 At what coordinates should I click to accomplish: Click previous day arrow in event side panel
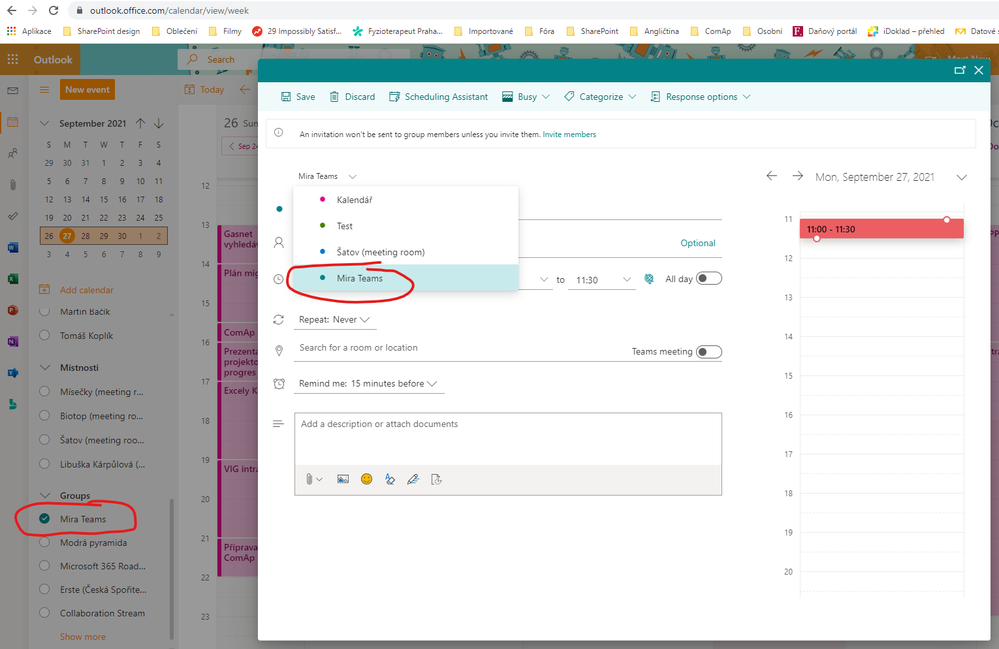coord(772,176)
